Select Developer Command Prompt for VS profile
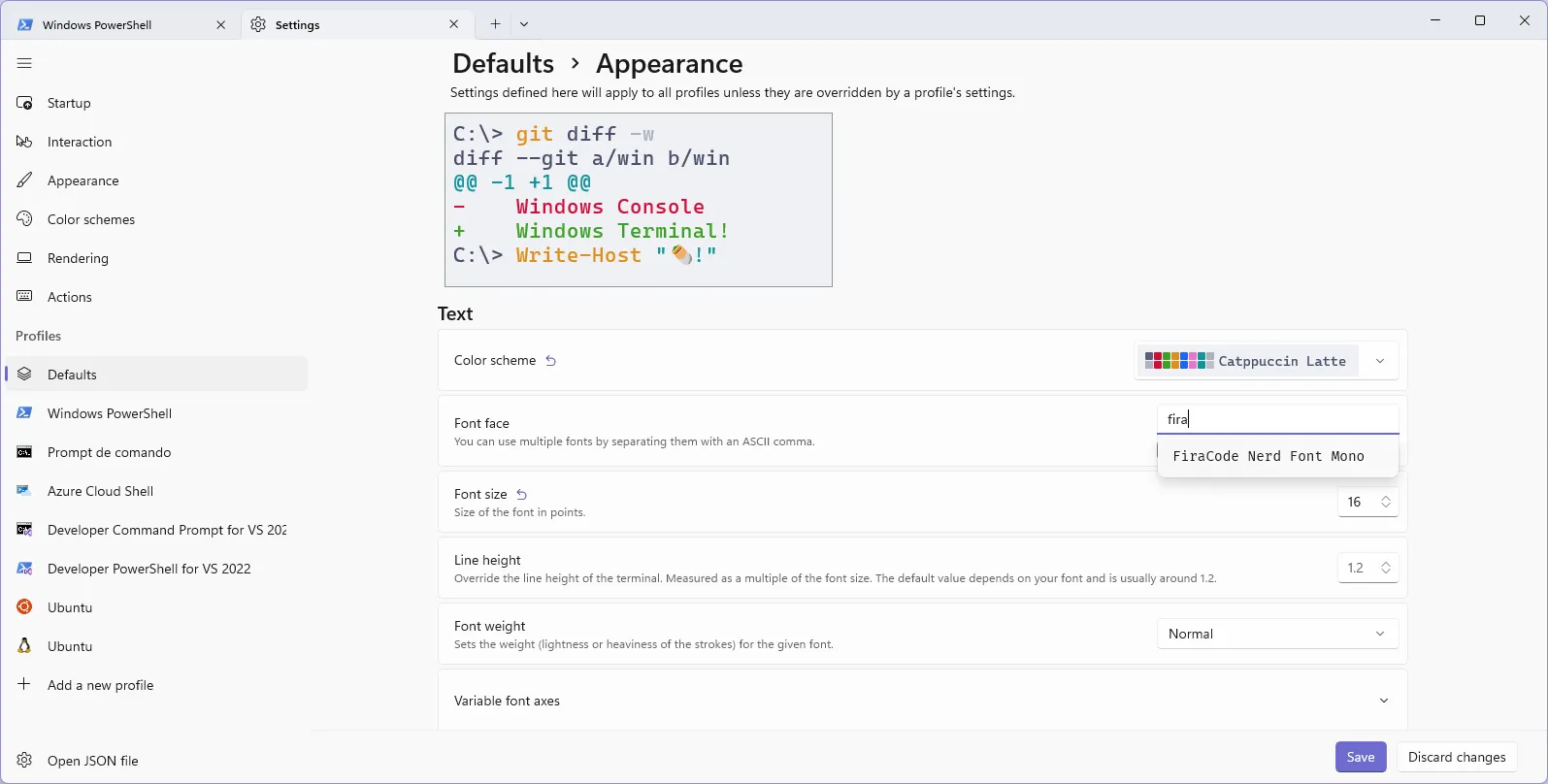The image size is (1548, 784). point(156,530)
